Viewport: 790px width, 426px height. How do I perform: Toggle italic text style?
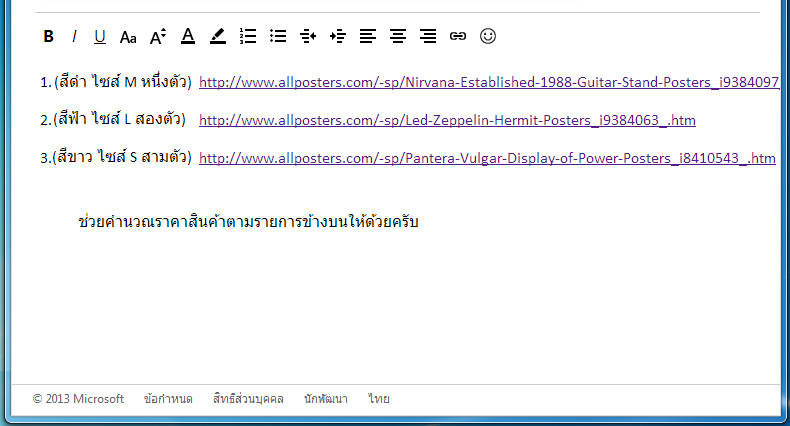point(74,37)
